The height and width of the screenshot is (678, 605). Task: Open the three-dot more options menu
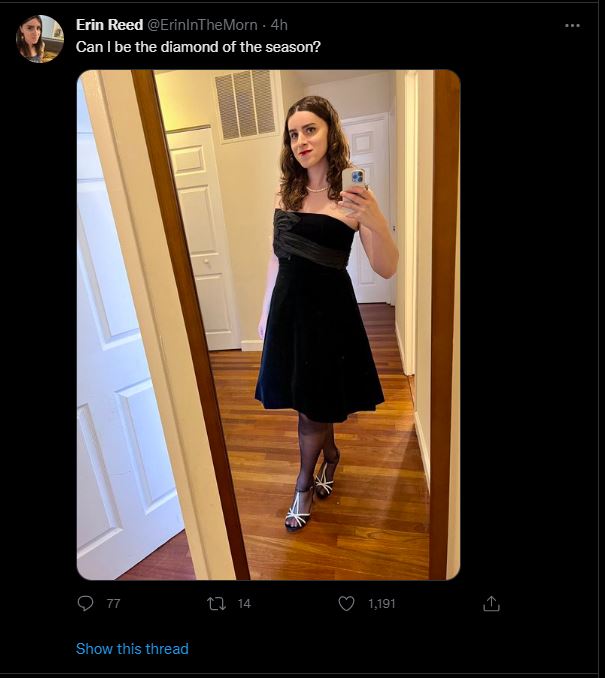tap(572, 26)
